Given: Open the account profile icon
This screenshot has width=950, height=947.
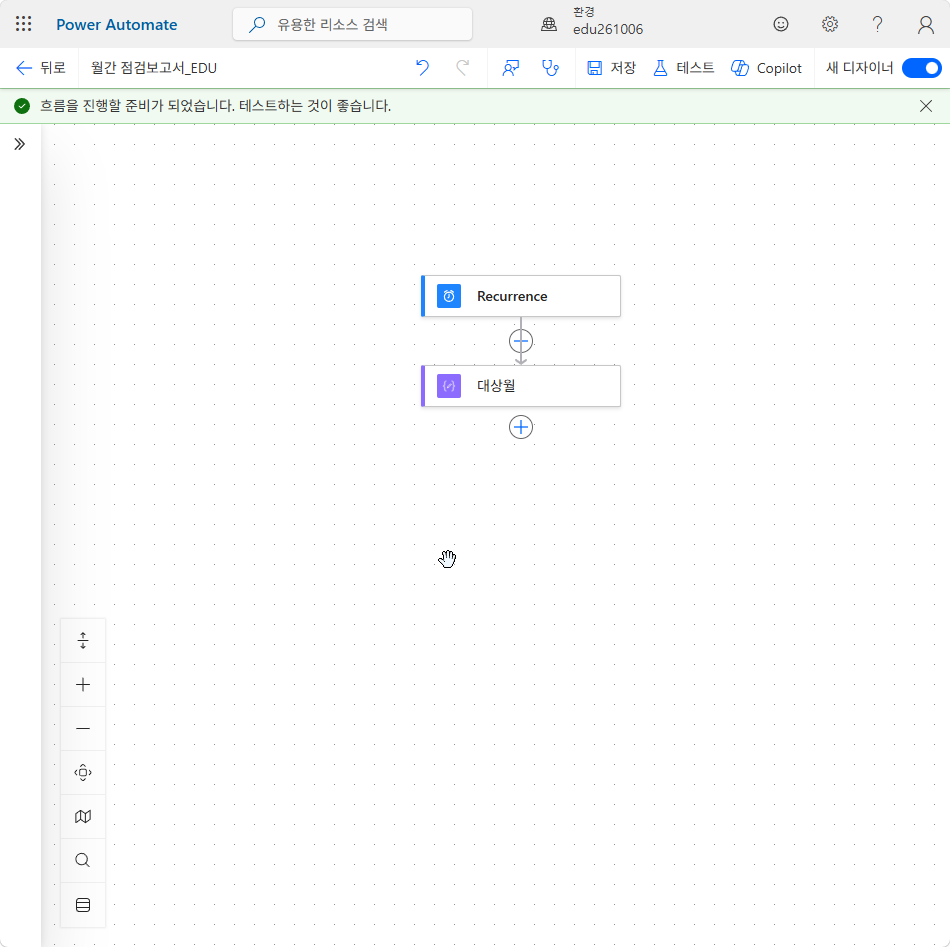Looking at the screenshot, I should click(926, 24).
